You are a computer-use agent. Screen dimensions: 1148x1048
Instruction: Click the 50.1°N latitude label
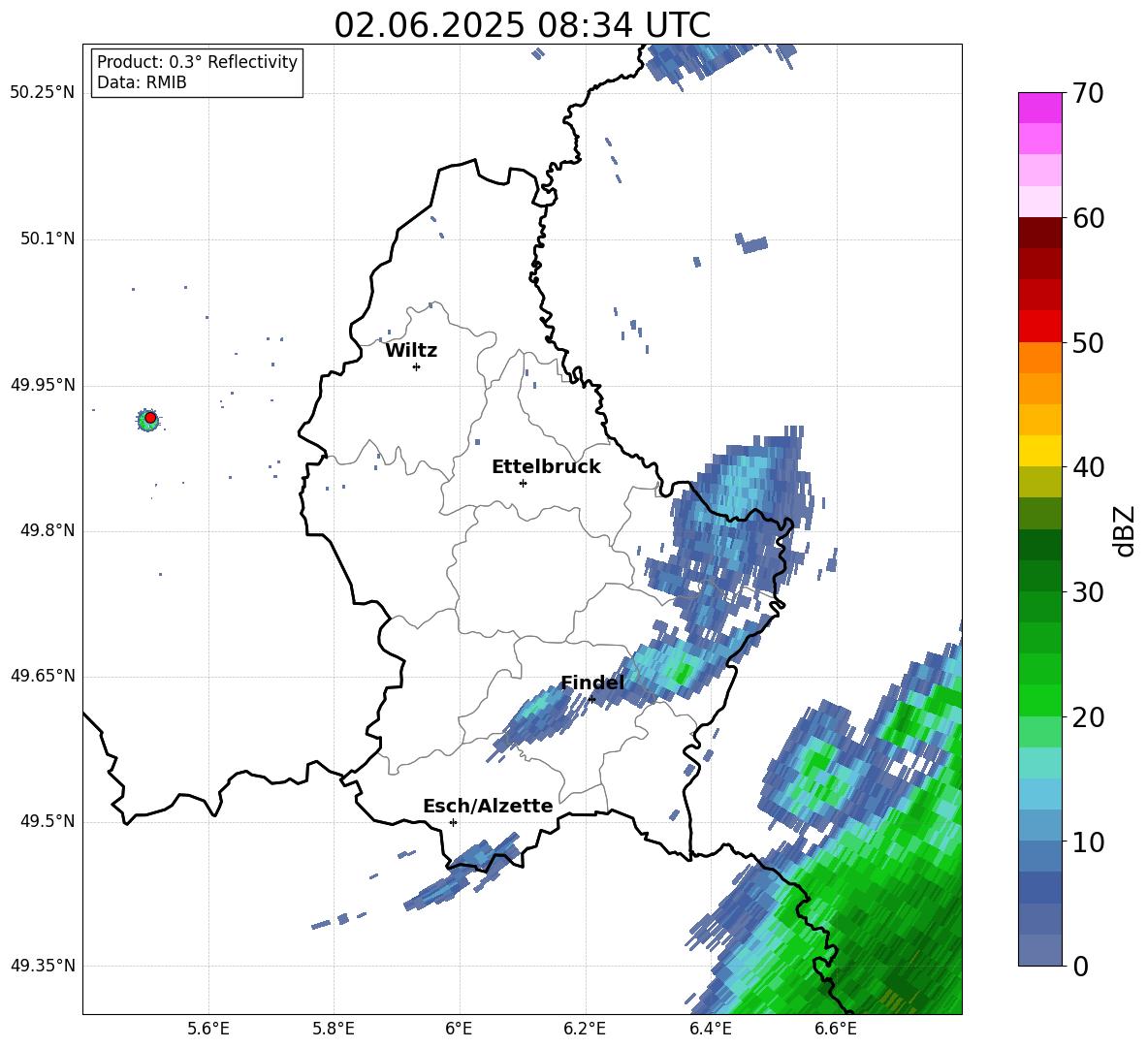click(48, 239)
